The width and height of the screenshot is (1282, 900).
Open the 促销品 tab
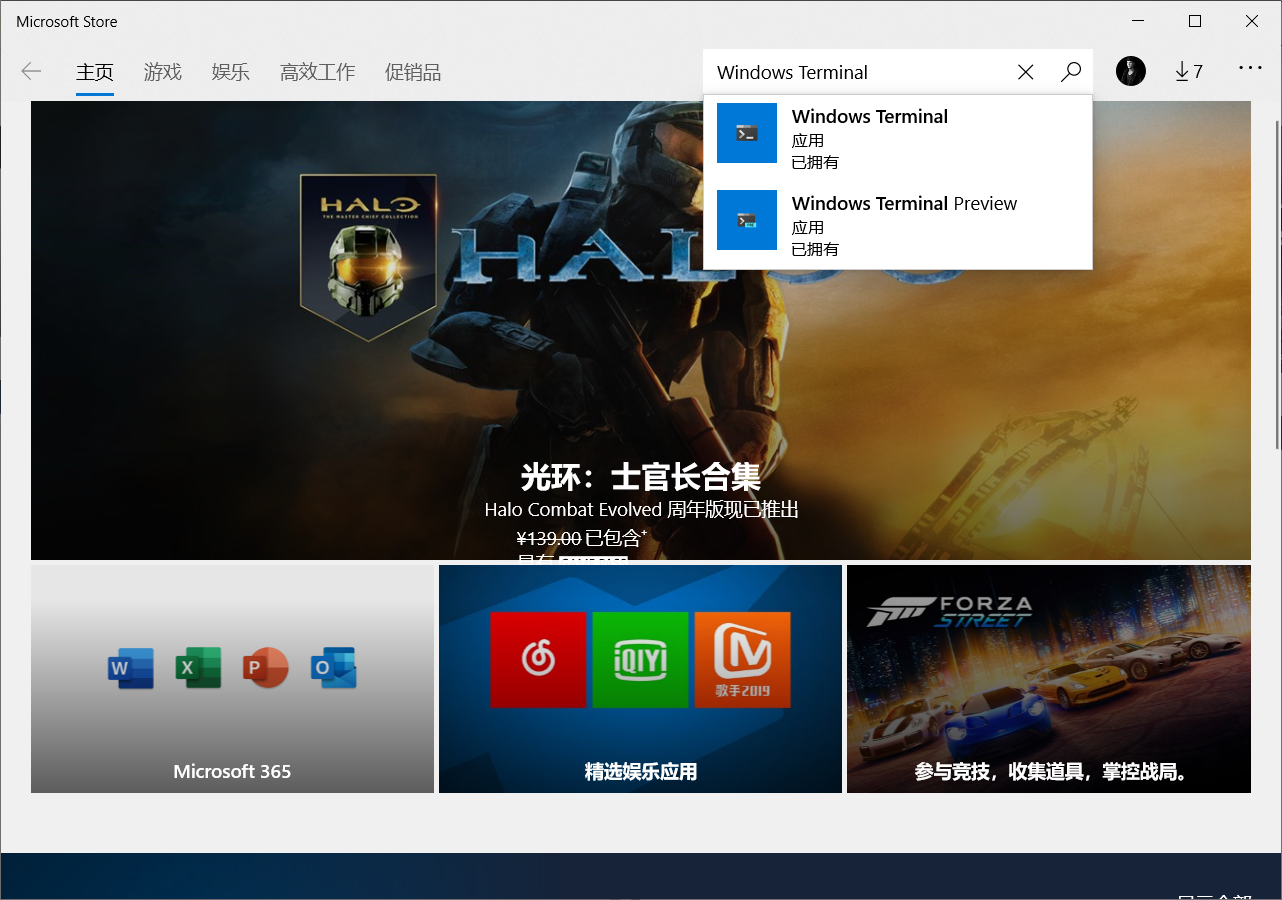pyautogui.click(x=413, y=72)
